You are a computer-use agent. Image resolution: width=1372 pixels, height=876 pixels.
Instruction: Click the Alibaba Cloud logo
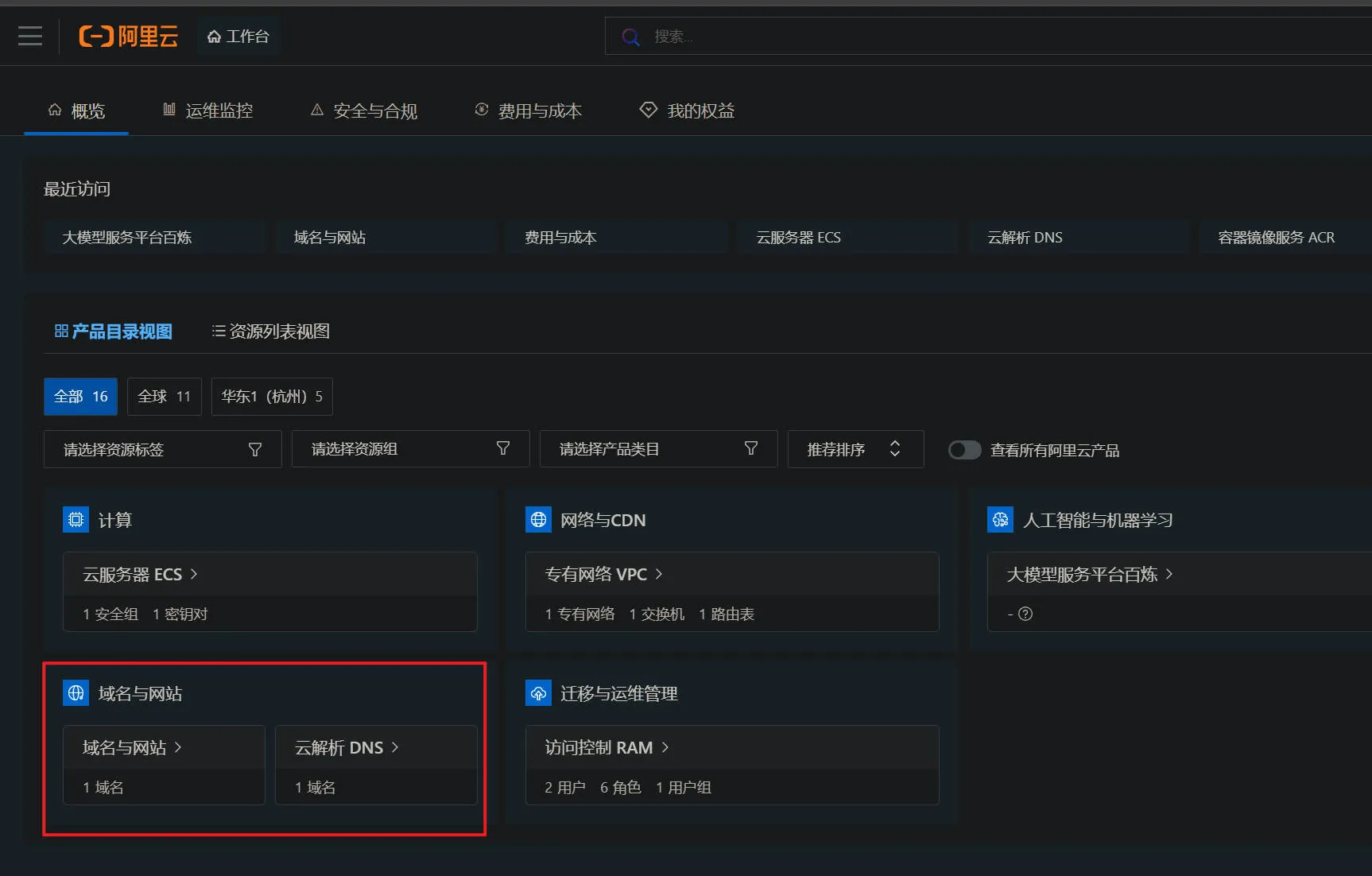[x=129, y=36]
